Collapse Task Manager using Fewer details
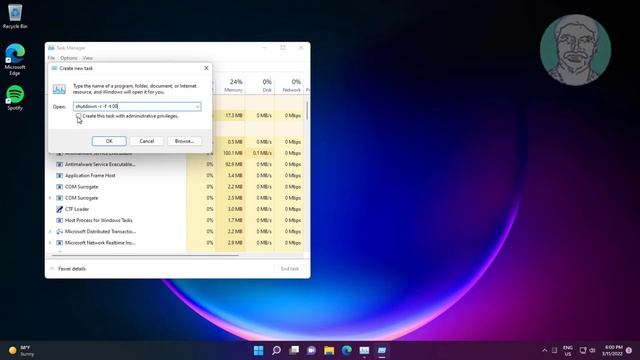Viewport: 640px width, 360px height. 68,269
